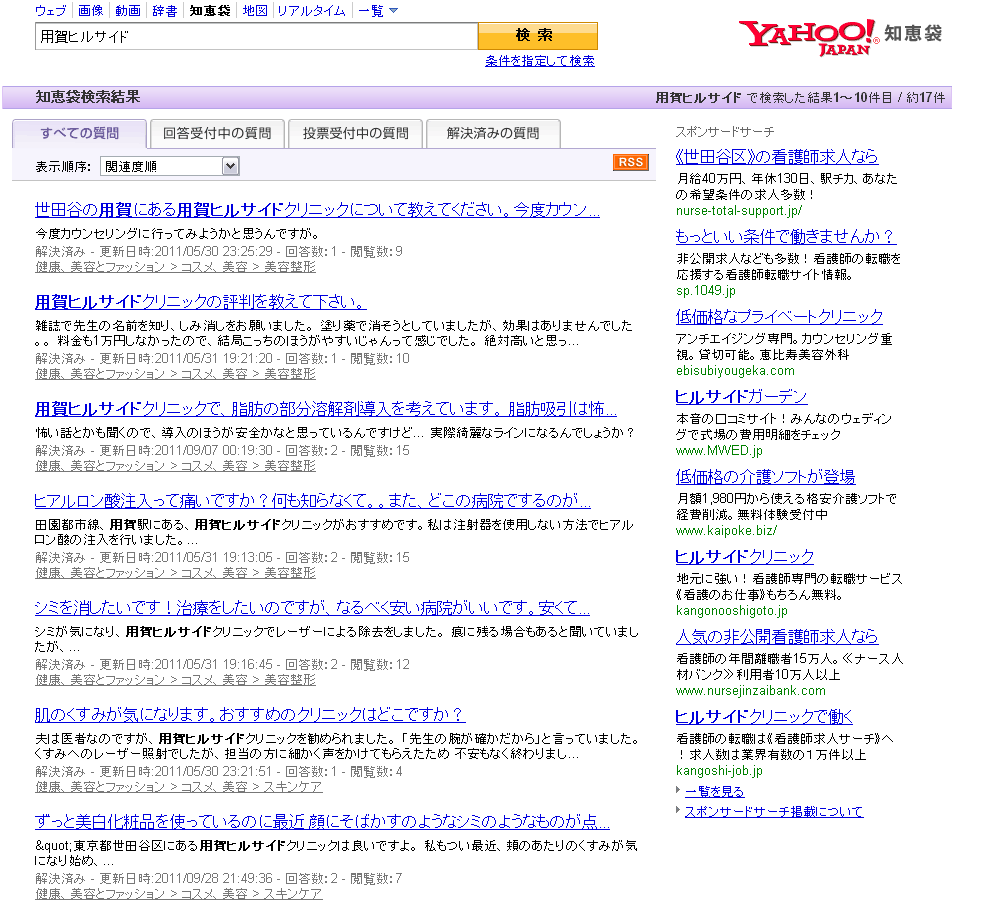Image resolution: width=999 pixels, height=909 pixels.
Task: Open result 肌のくすみが気になります
Action: (x=250, y=715)
